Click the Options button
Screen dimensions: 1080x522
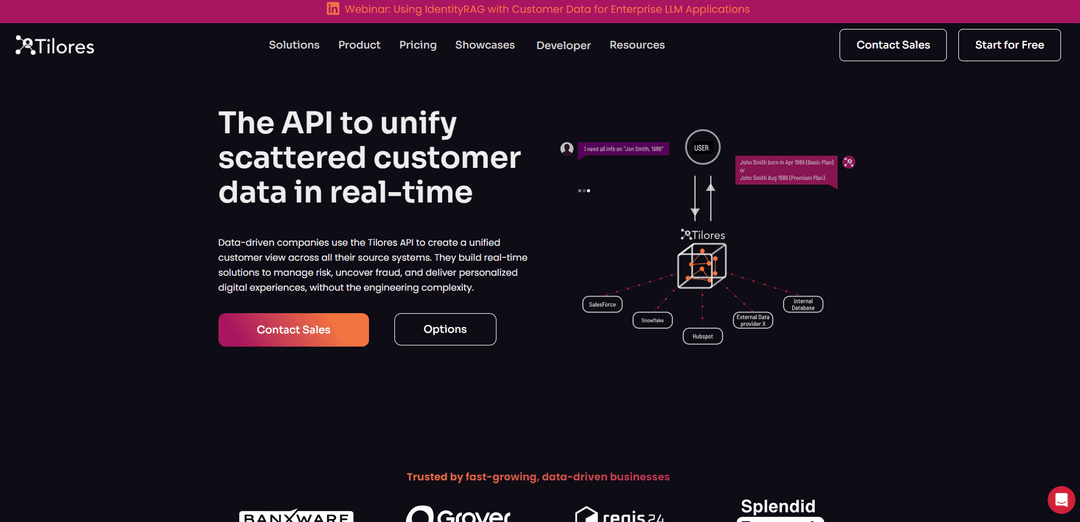445,329
